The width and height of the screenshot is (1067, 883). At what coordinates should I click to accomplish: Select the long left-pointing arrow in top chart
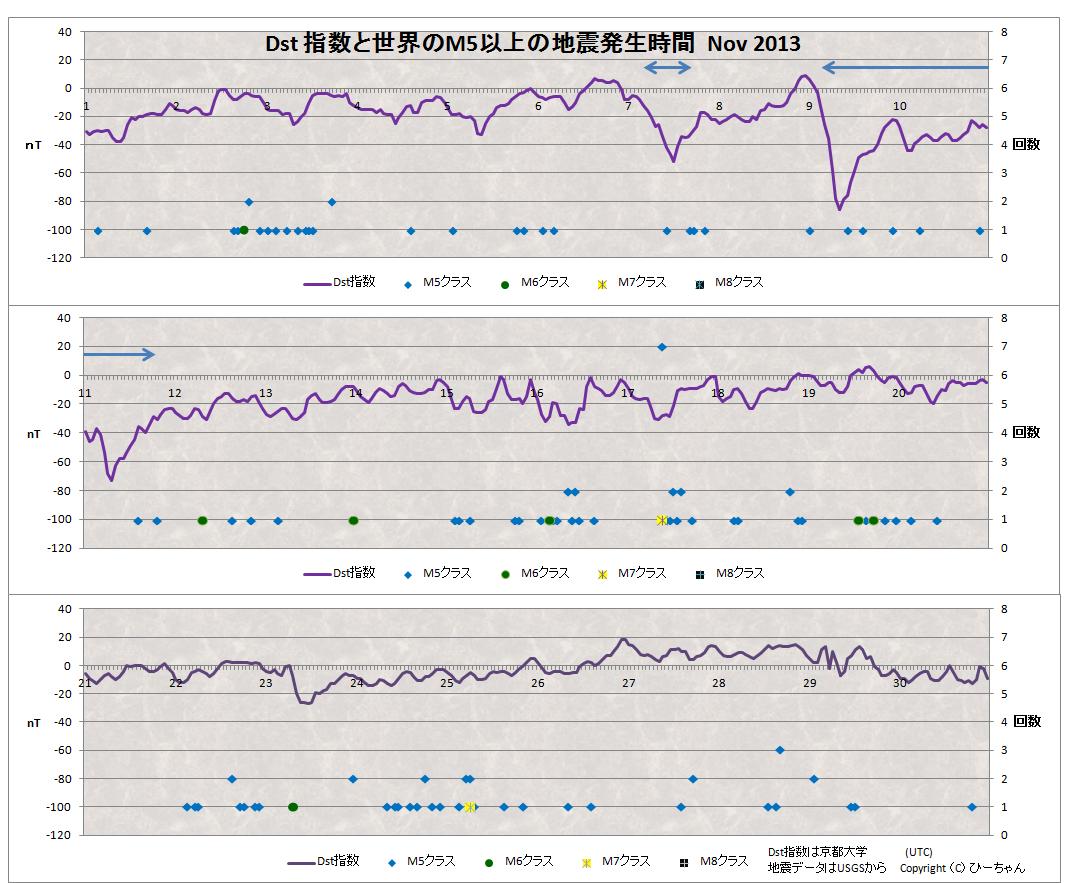(x=905, y=67)
